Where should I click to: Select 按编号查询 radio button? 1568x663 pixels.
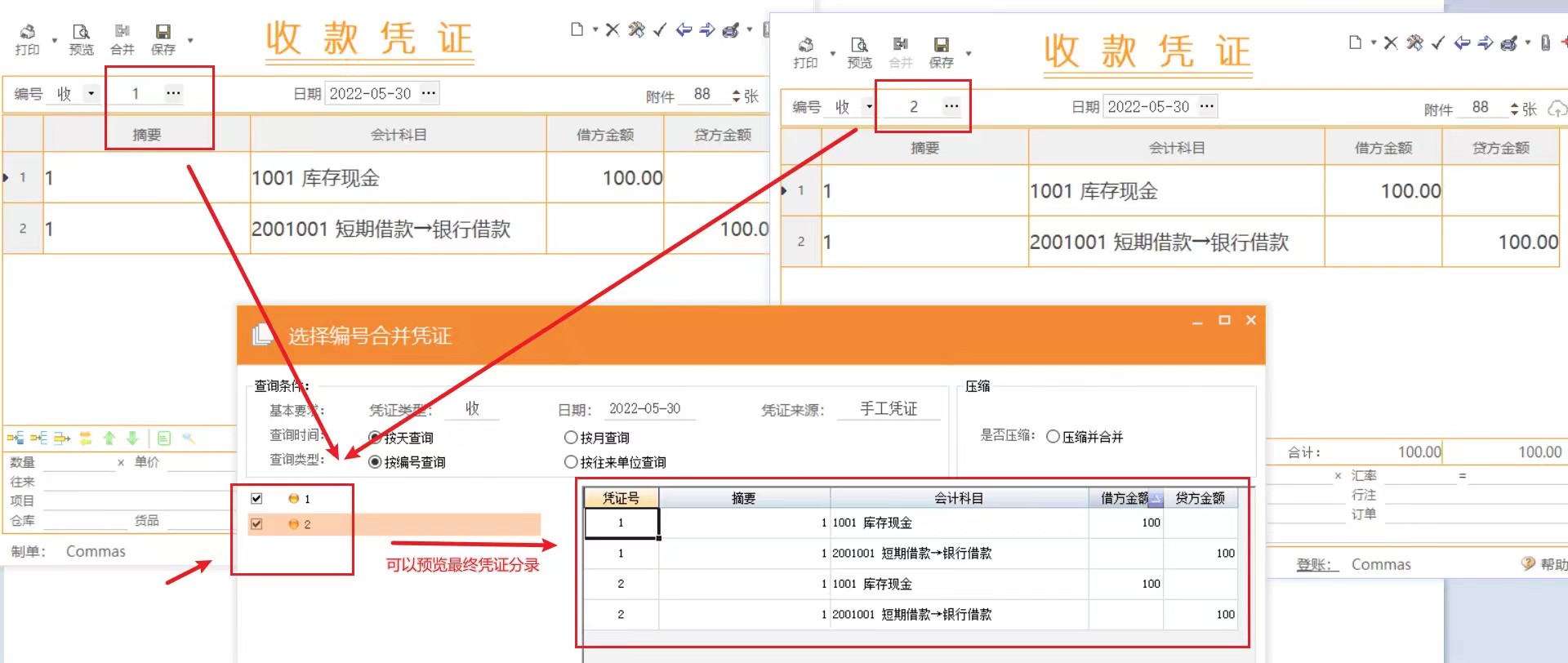click(375, 462)
